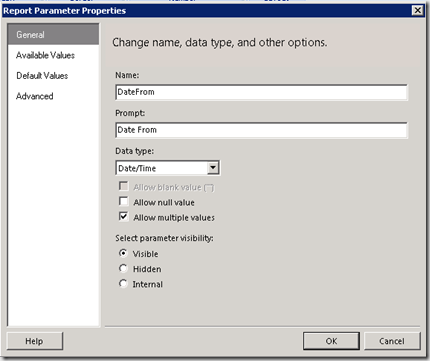Enable the Allow null value checkbox
Screen dimensions: 430x361
tap(124, 201)
